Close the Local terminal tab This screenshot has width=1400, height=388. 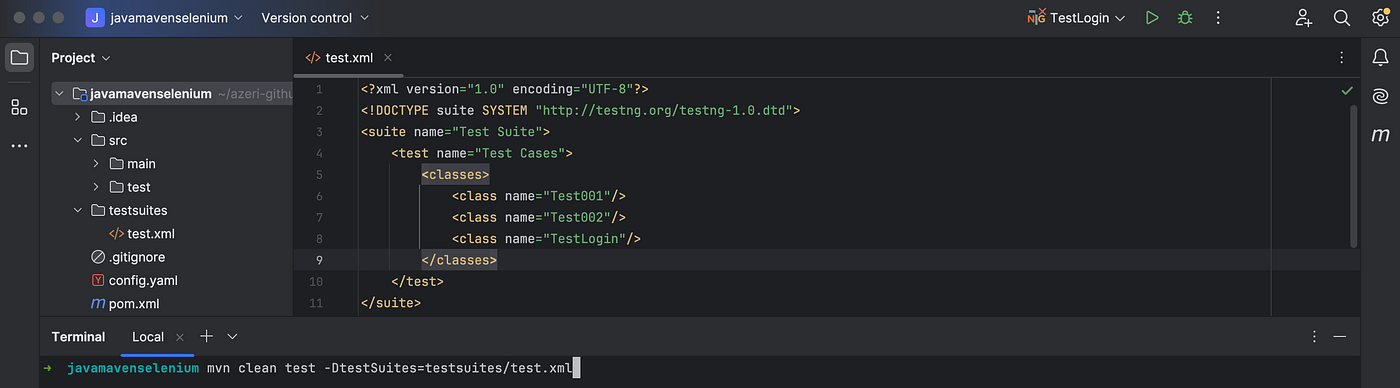click(180, 337)
